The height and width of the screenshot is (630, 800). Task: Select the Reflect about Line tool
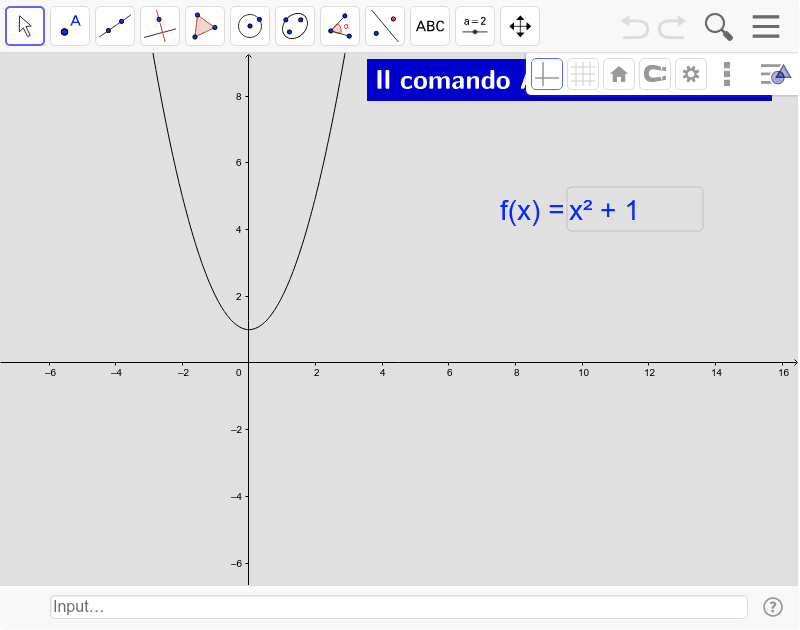pos(385,26)
